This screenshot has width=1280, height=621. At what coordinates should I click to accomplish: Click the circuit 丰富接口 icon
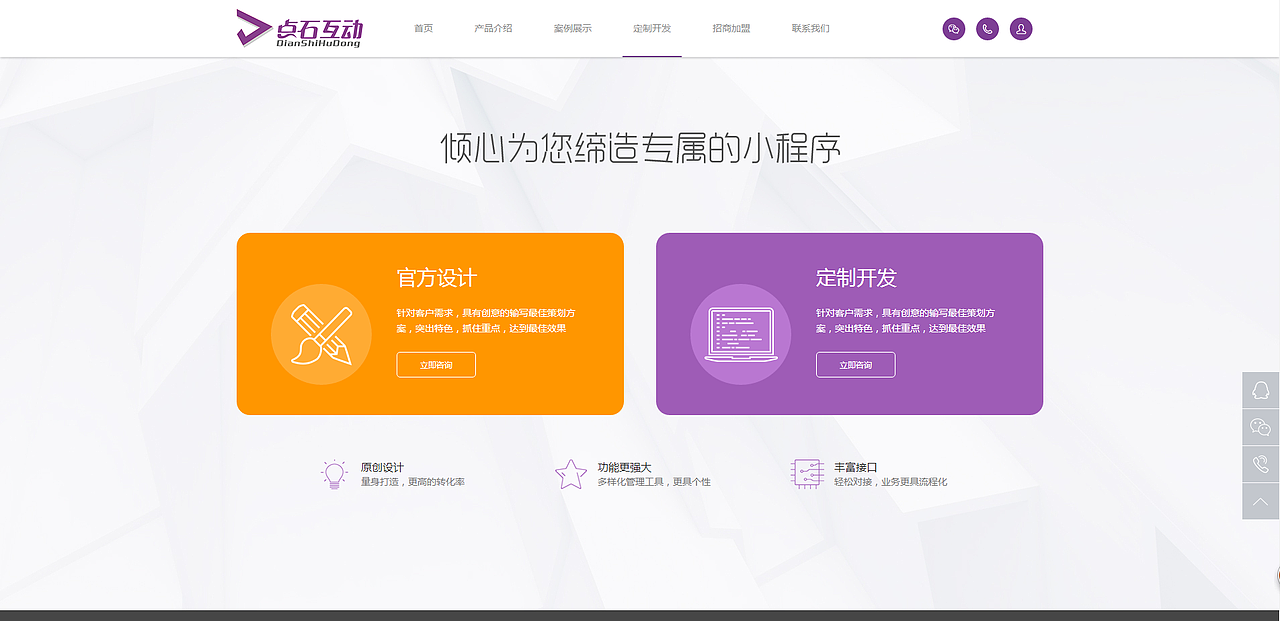click(x=806, y=474)
